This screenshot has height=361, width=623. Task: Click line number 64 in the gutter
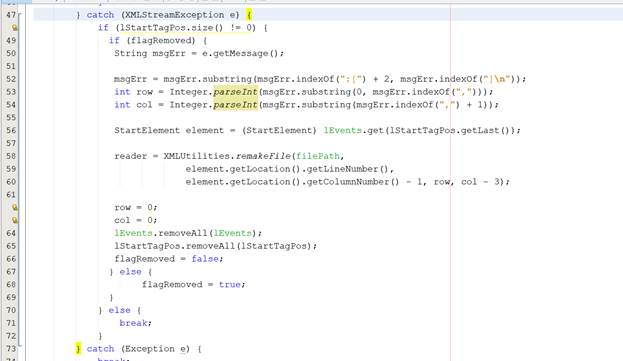point(11,233)
